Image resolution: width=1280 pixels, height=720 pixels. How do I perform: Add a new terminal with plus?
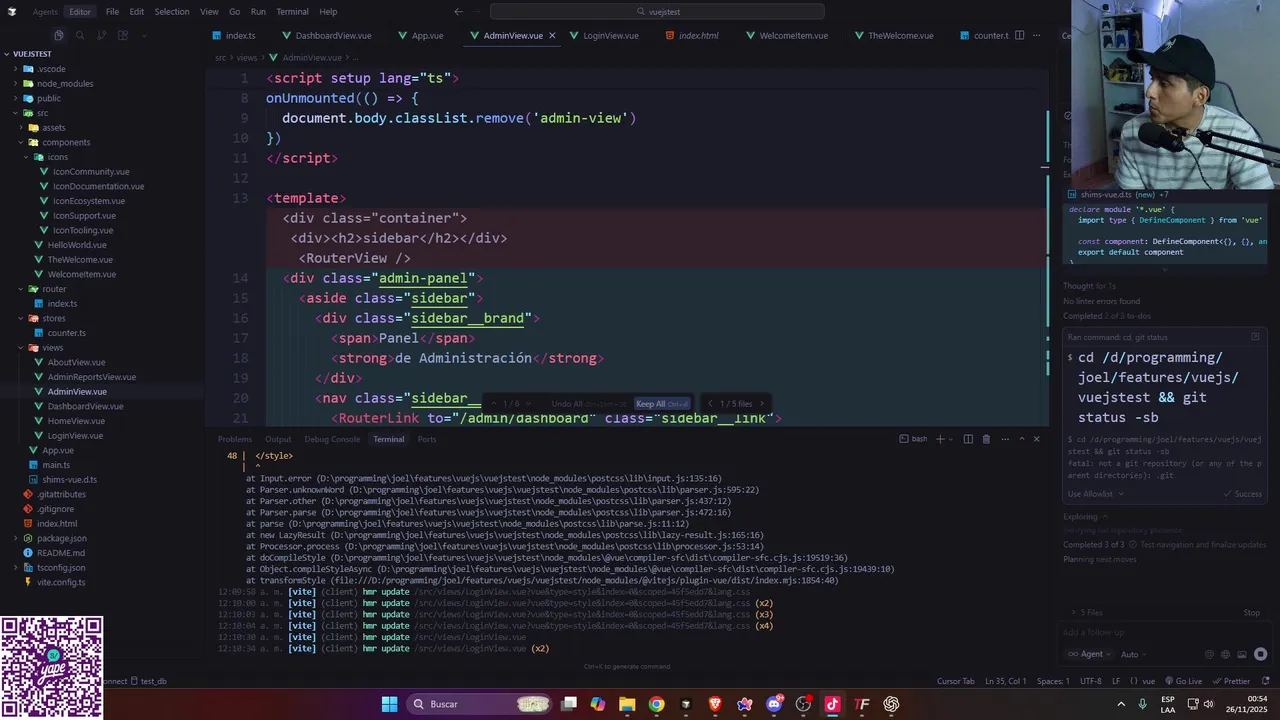pos(939,439)
